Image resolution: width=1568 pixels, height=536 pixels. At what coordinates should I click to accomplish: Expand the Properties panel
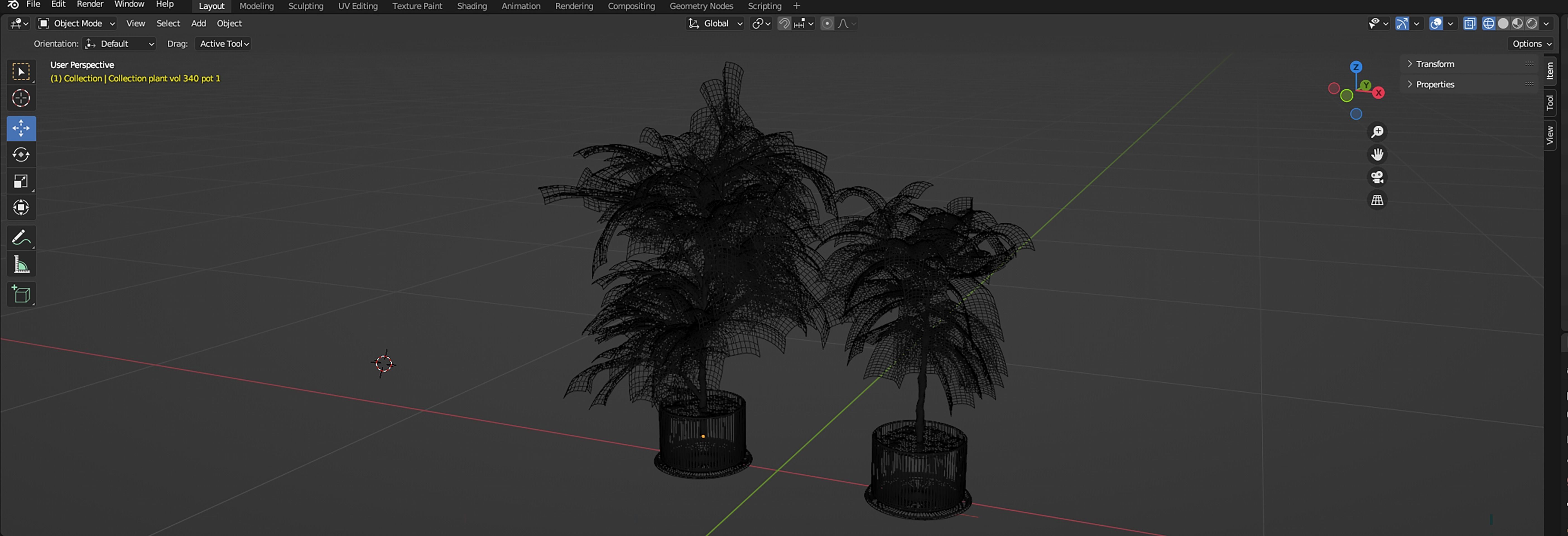point(1470,84)
